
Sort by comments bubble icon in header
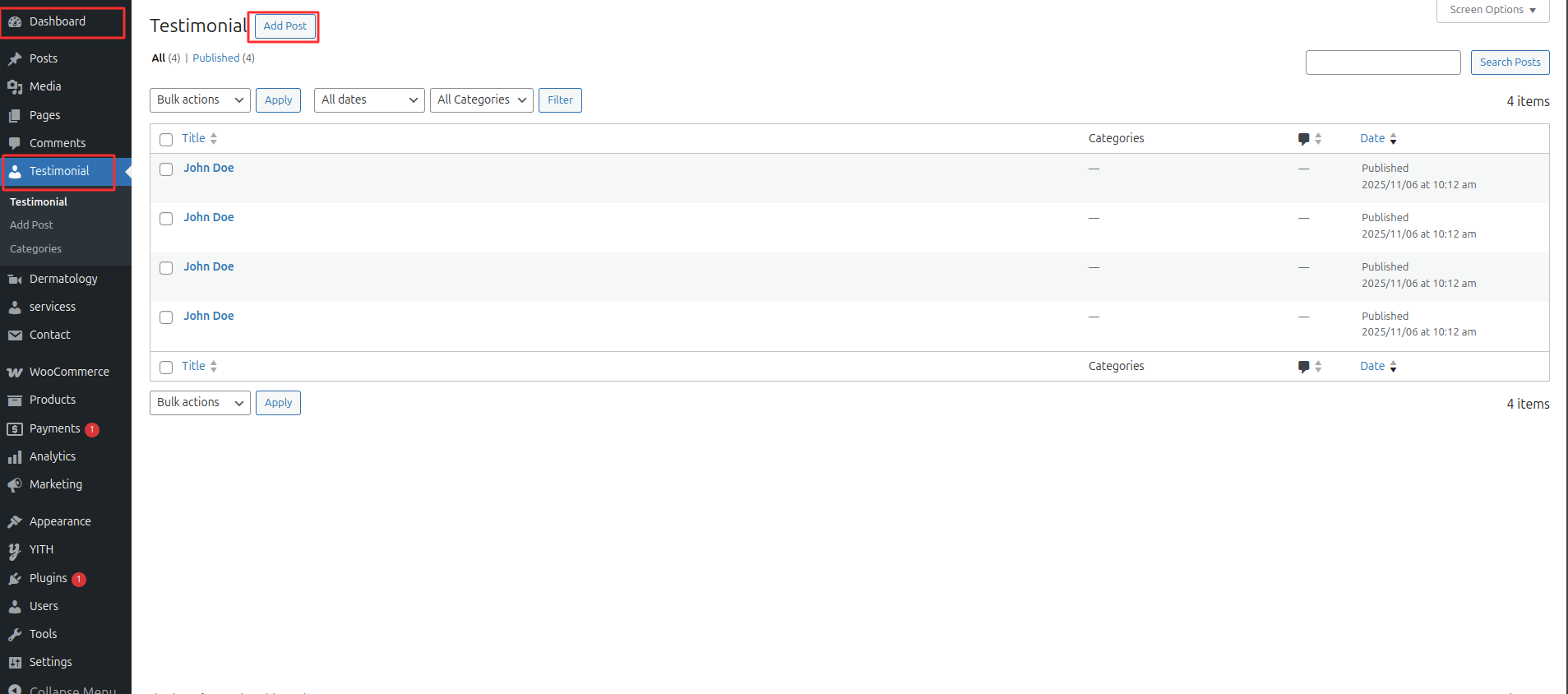click(1304, 139)
